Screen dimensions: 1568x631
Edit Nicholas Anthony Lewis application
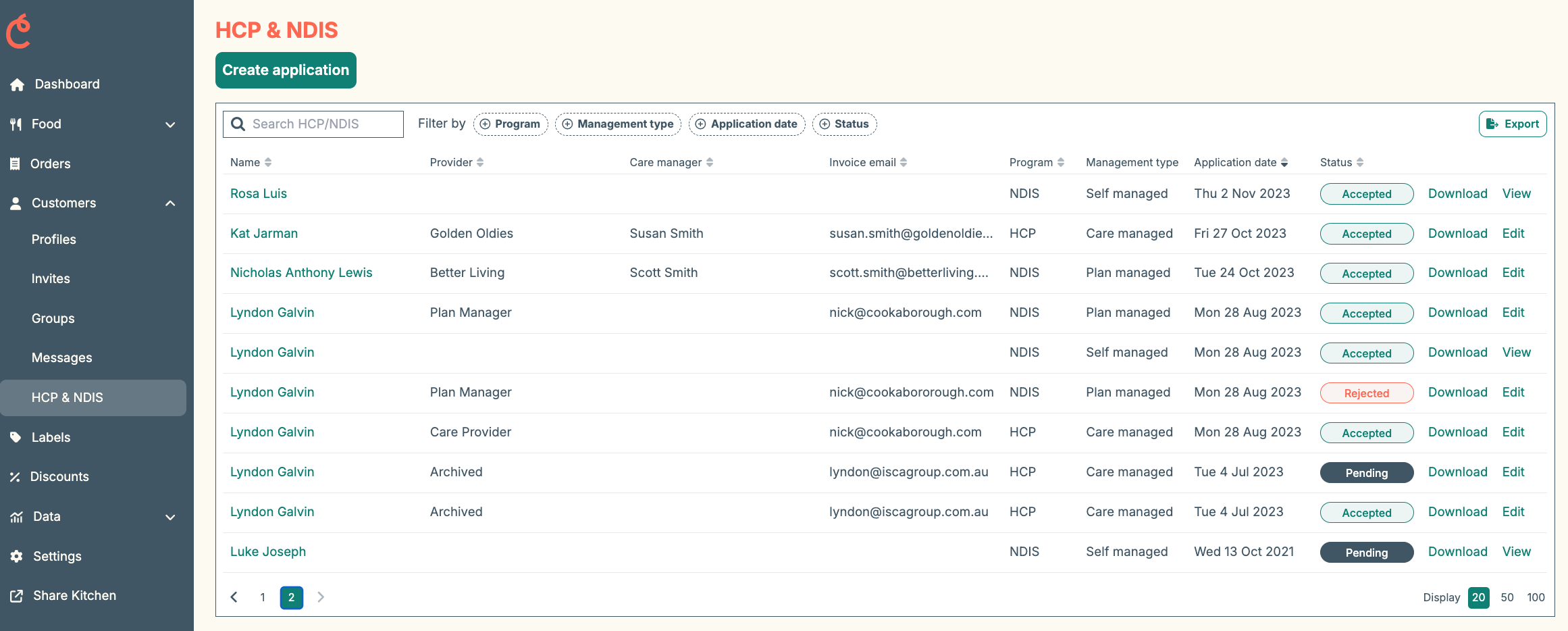coord(1513,273)
